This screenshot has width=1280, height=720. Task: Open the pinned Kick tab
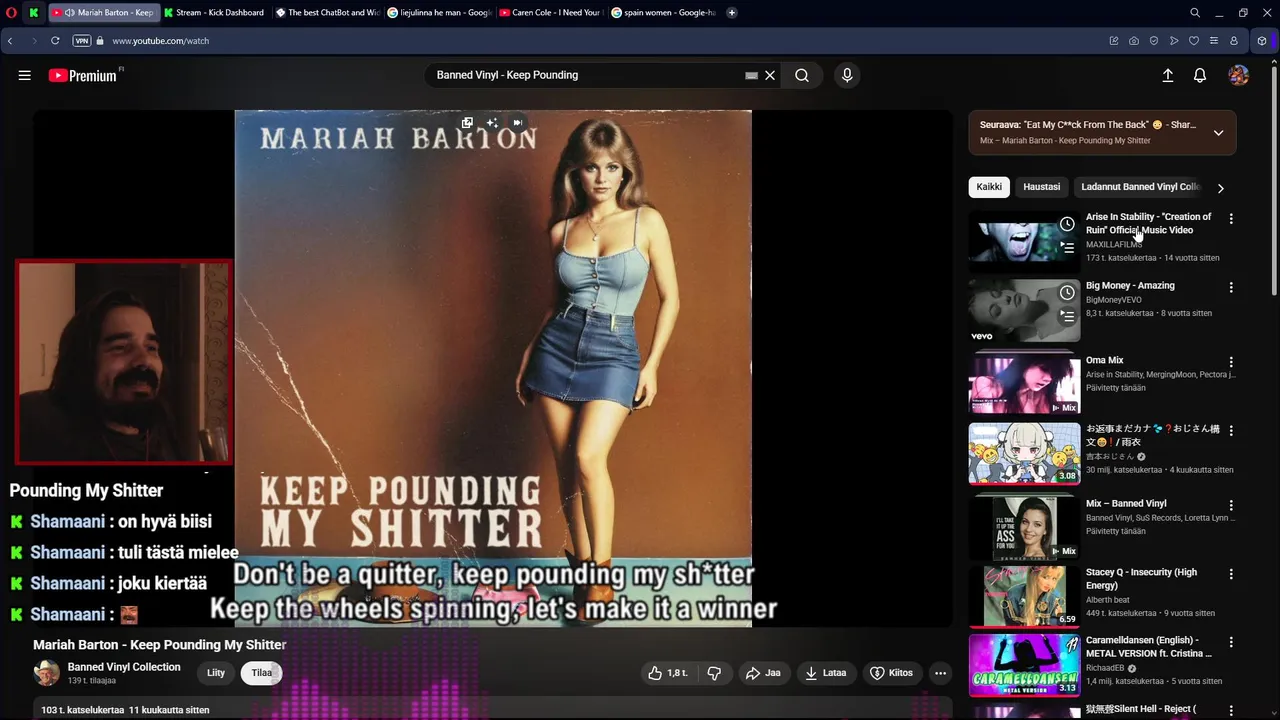click(34, 12)
